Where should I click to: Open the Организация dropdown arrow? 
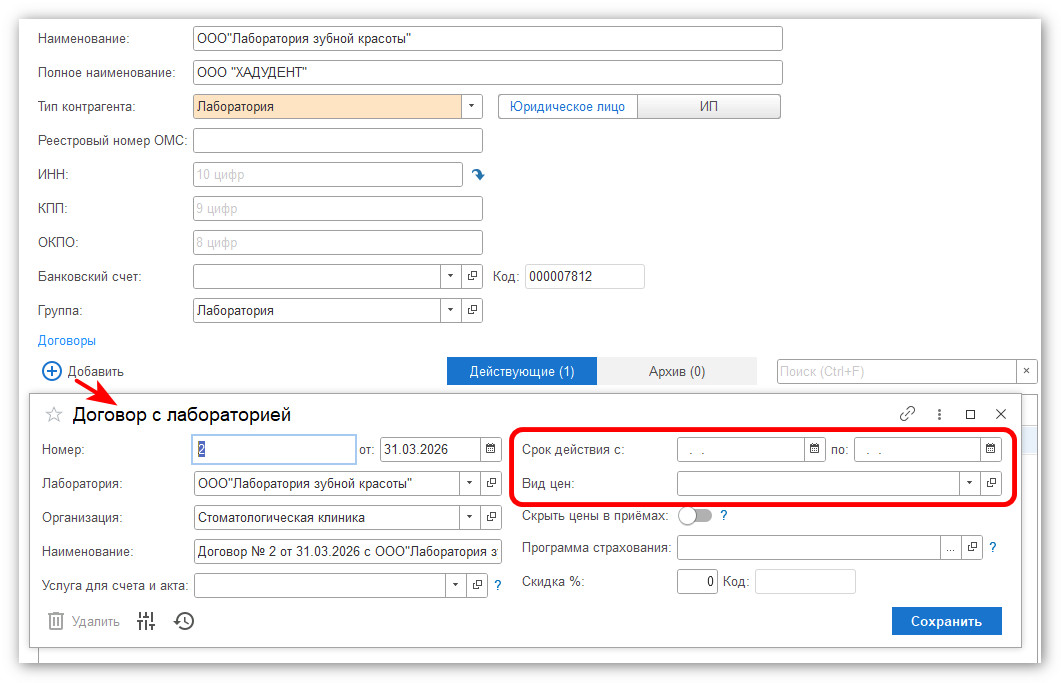[471, 518]
